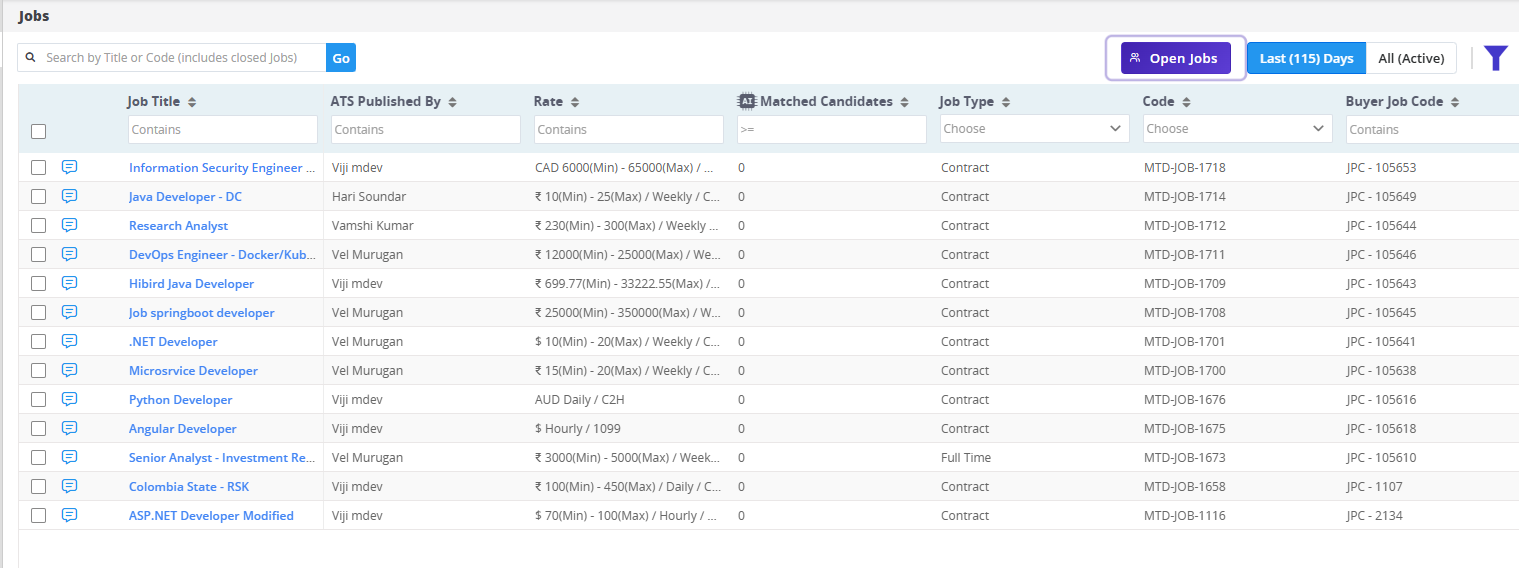The image size is (1519, 568).
Task: Sort by Job Title column arrows
Action: point(192,102)
